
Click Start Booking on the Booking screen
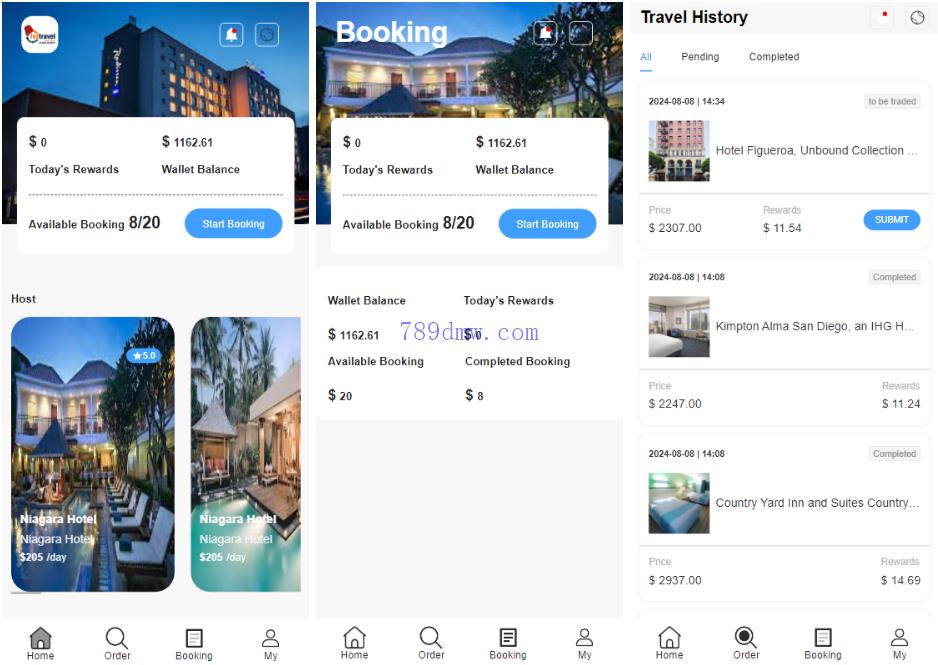[547, 224]
